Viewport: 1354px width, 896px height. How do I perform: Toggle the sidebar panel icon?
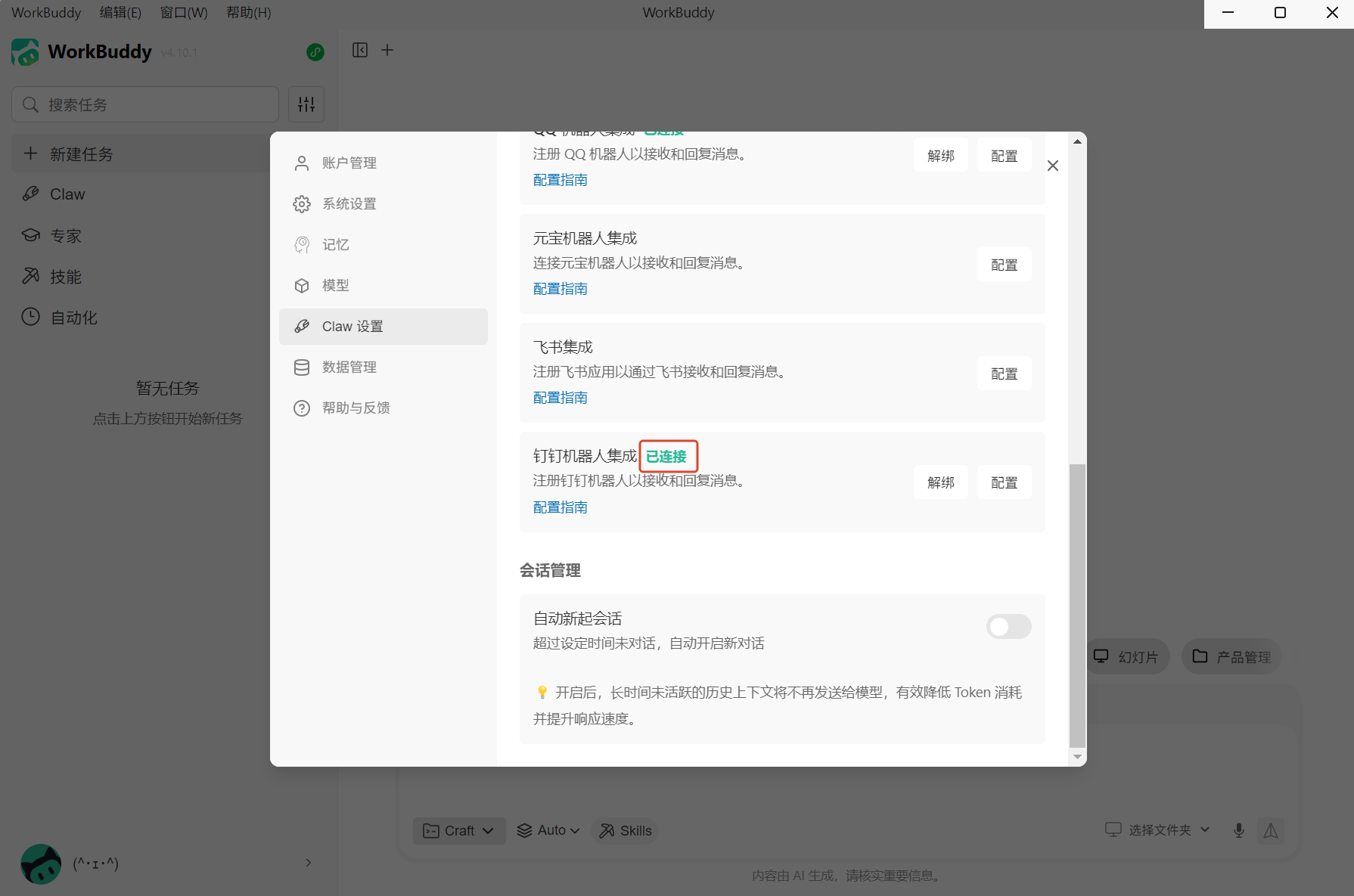(360, 50)
